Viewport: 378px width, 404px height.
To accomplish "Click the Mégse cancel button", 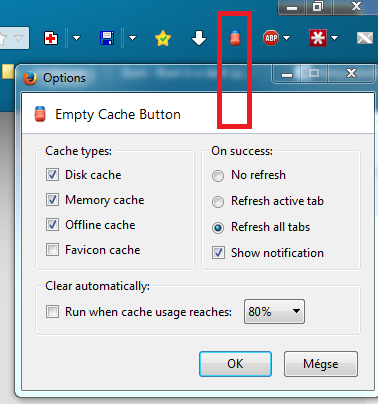I will pos(321,364).
